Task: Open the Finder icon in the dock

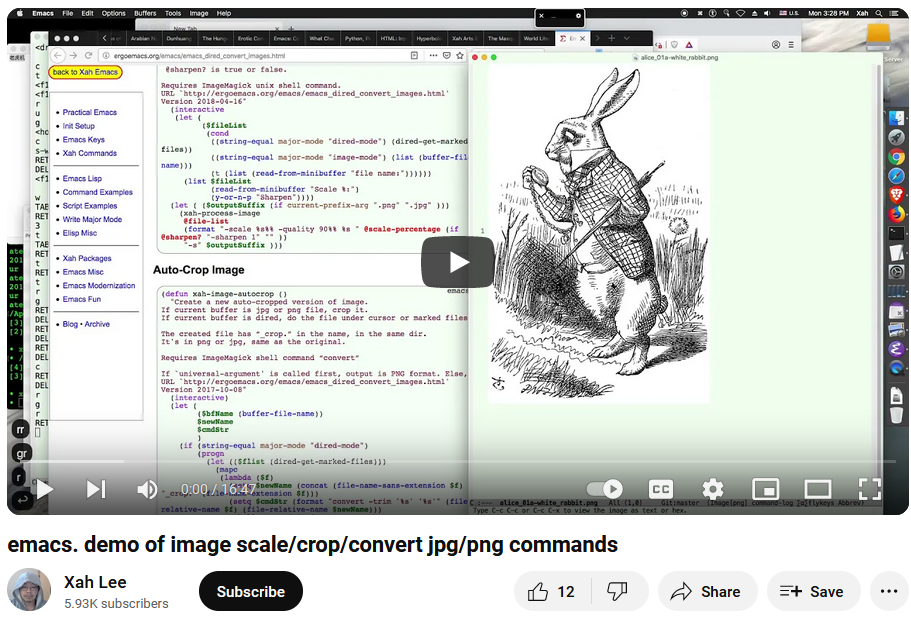Action: [x=896, y=118]
